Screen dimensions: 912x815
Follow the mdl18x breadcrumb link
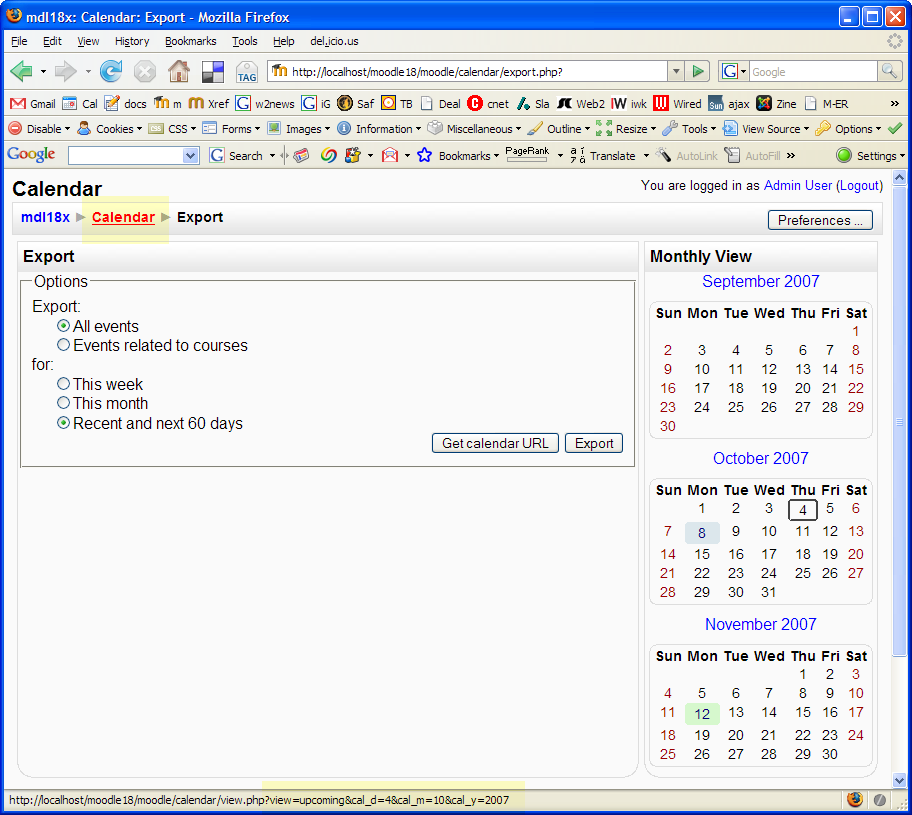pos(45,217)
